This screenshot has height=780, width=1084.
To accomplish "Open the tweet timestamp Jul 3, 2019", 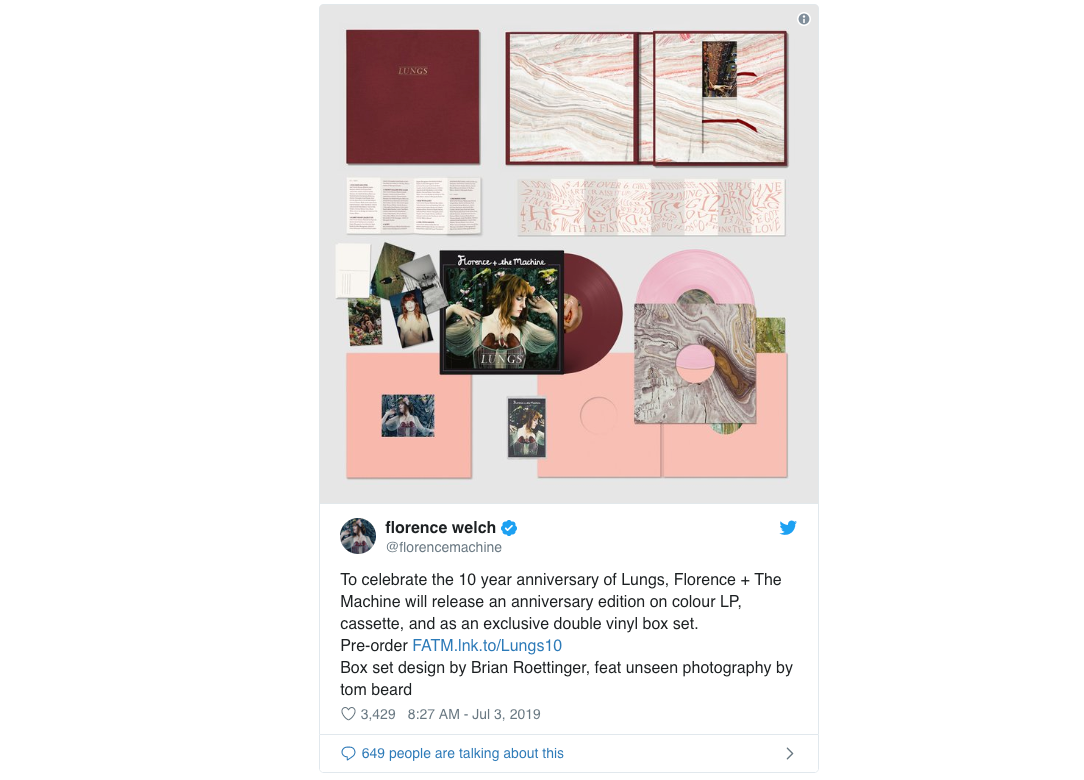I will [x=474, y=714].
